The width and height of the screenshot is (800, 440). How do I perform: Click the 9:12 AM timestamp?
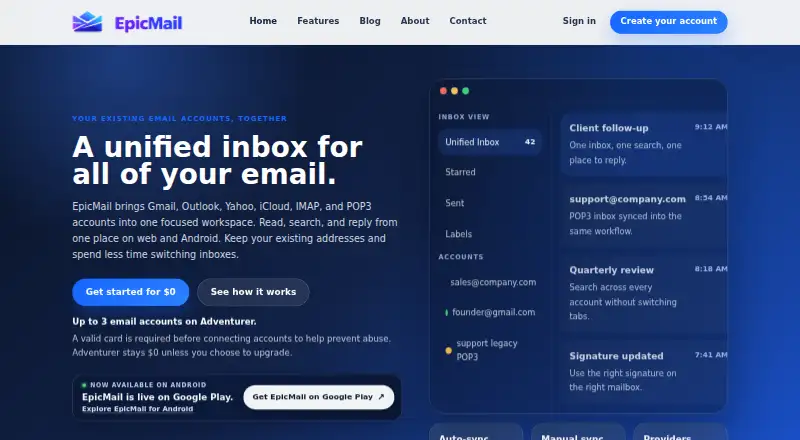click(x=711, y=127)
